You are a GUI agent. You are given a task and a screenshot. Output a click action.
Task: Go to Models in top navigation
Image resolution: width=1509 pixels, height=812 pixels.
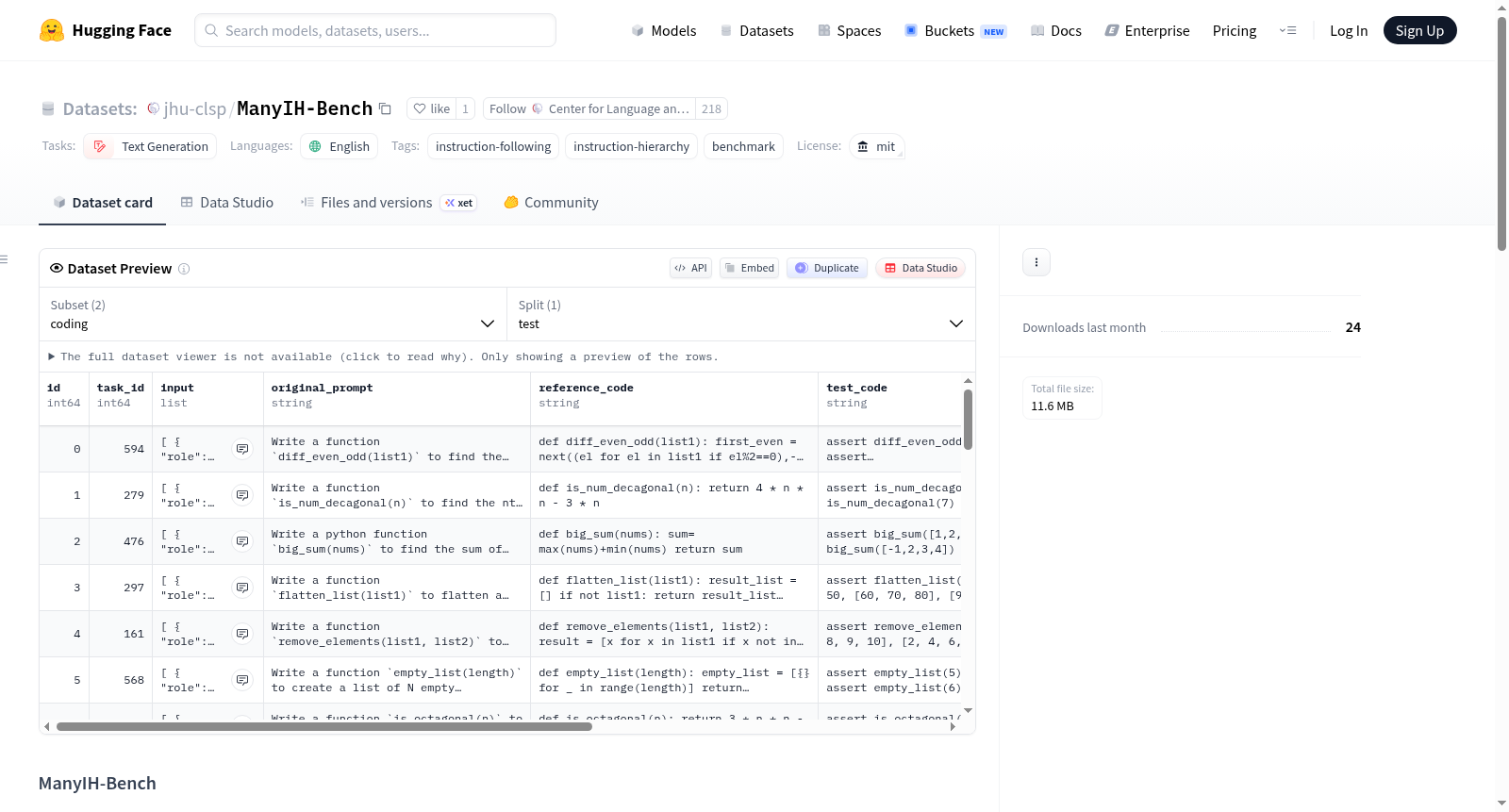point(664,30)
